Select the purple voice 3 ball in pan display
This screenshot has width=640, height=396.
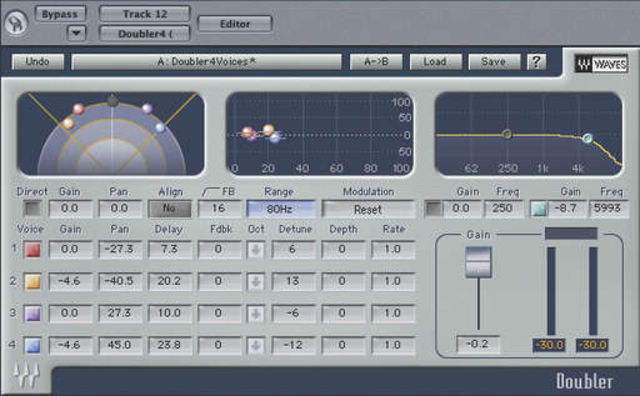pyautogui.click(x=147, y=109)
